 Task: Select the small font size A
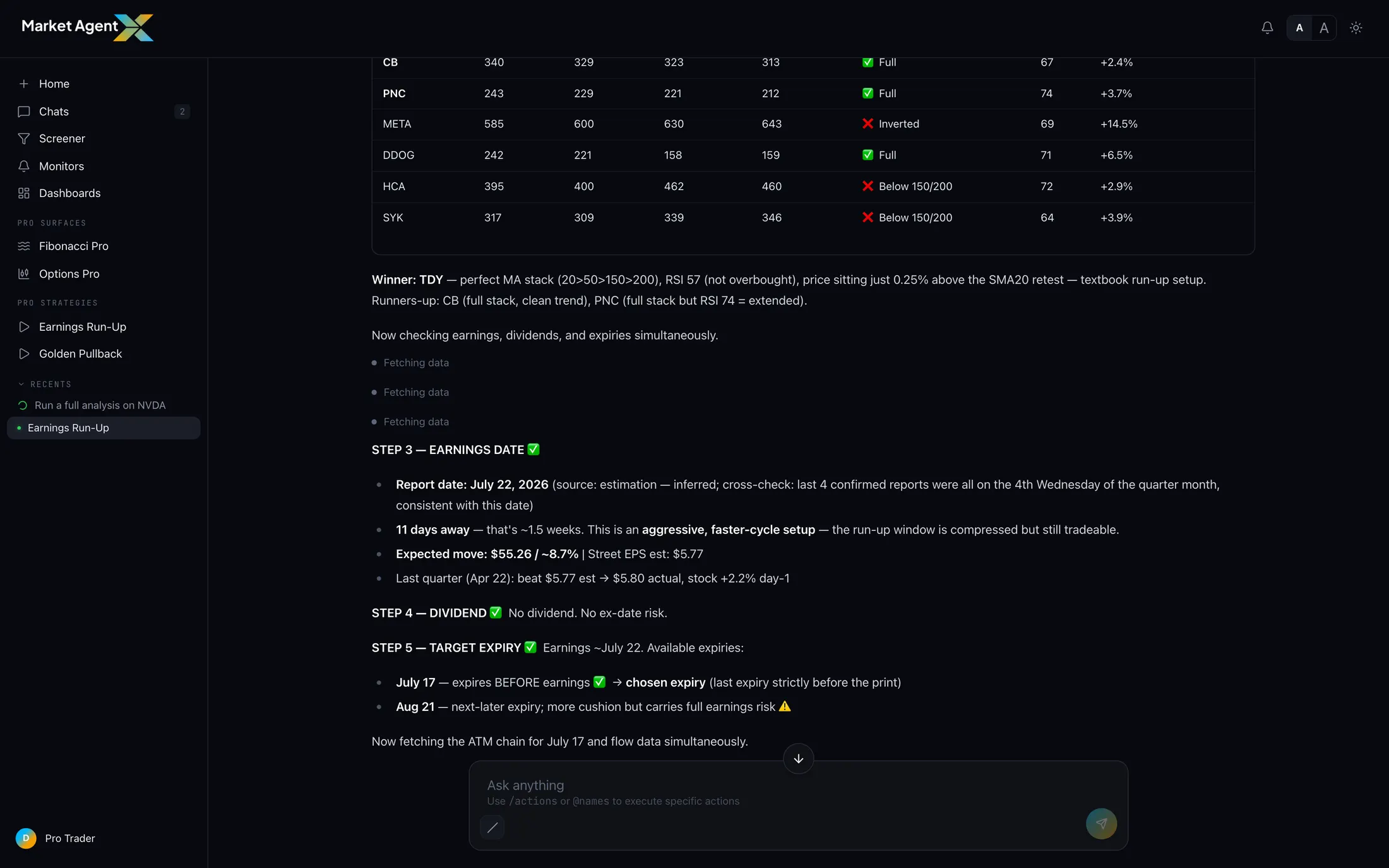tap(1299, 28)
